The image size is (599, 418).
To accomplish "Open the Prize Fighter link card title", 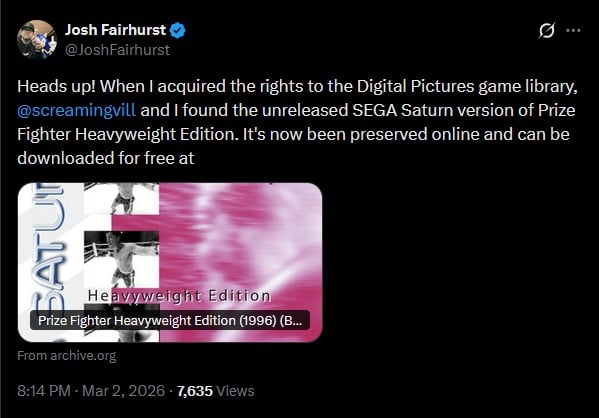I will click(x=170, y=321).
